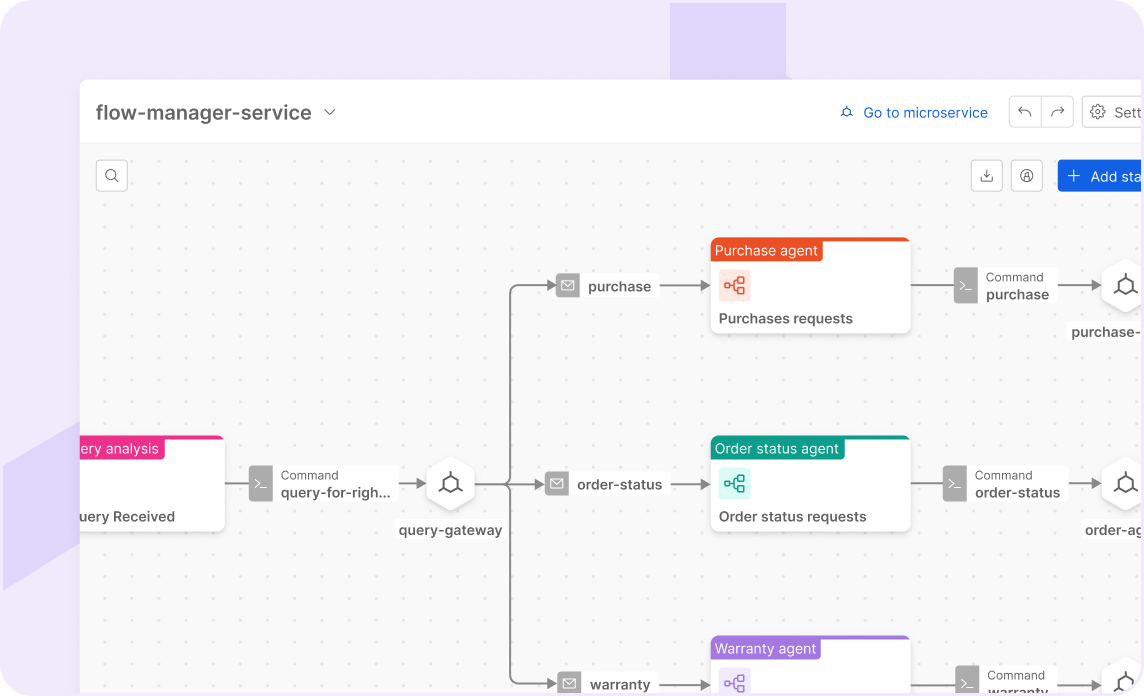The width and height of the screenshot is (1144, 696).
Task: Click the envelope icon on the warranty topic node
Action: coord(568,682)
